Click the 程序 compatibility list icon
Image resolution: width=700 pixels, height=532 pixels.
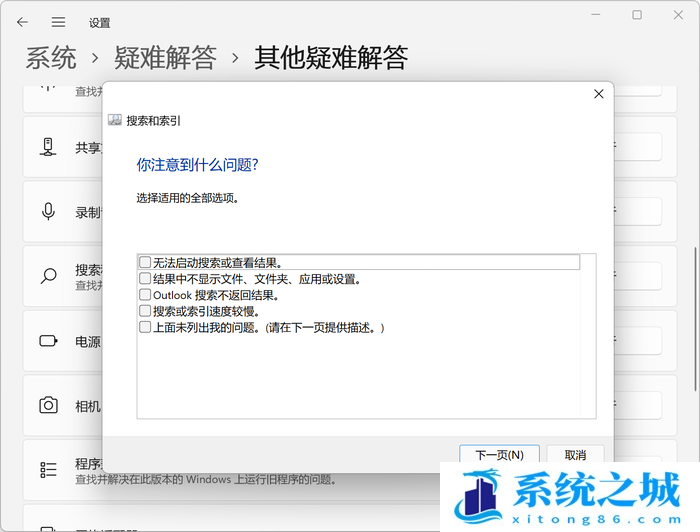click(x=48, y=470)
